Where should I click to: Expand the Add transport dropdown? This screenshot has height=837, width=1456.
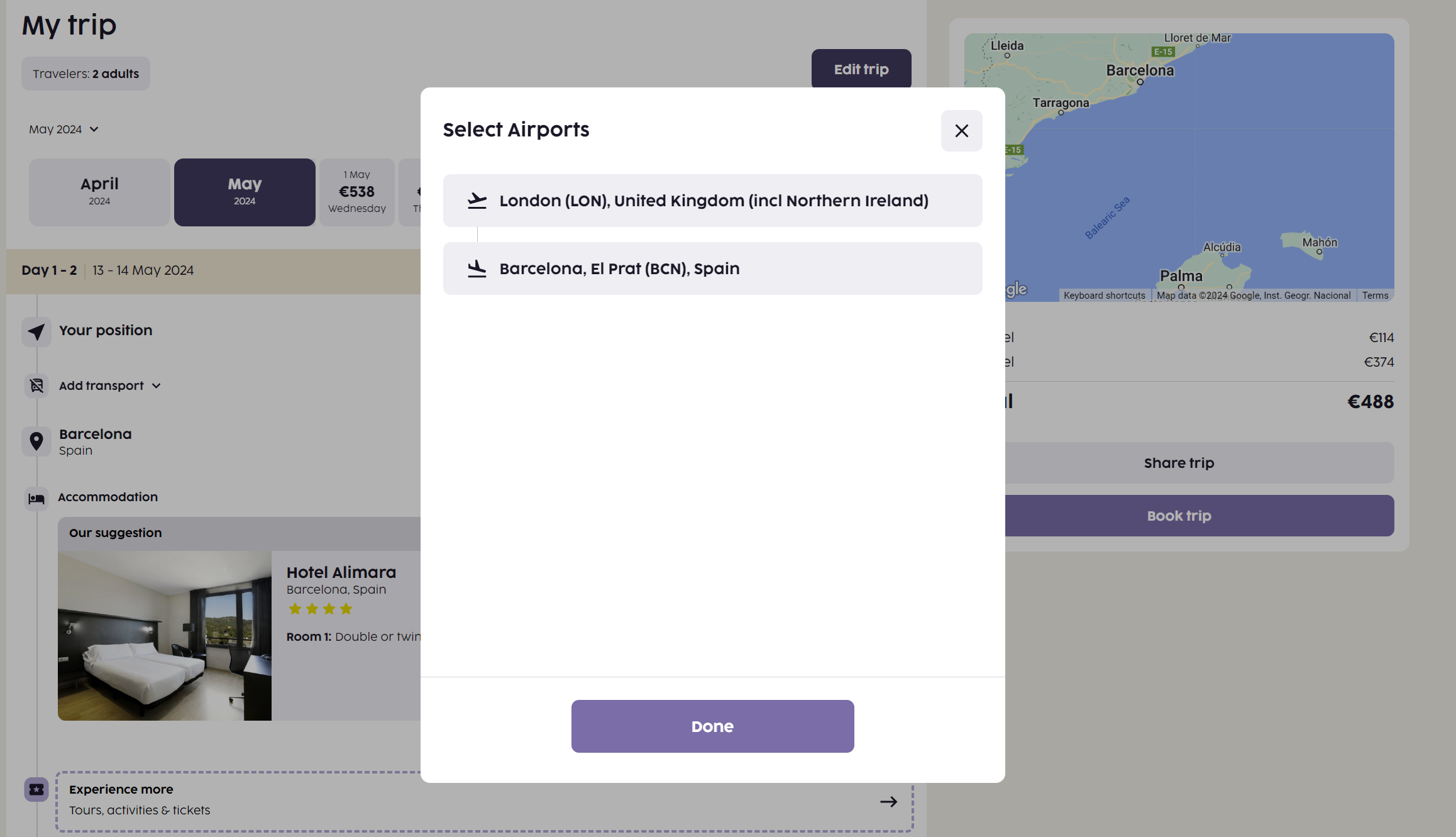110,385
